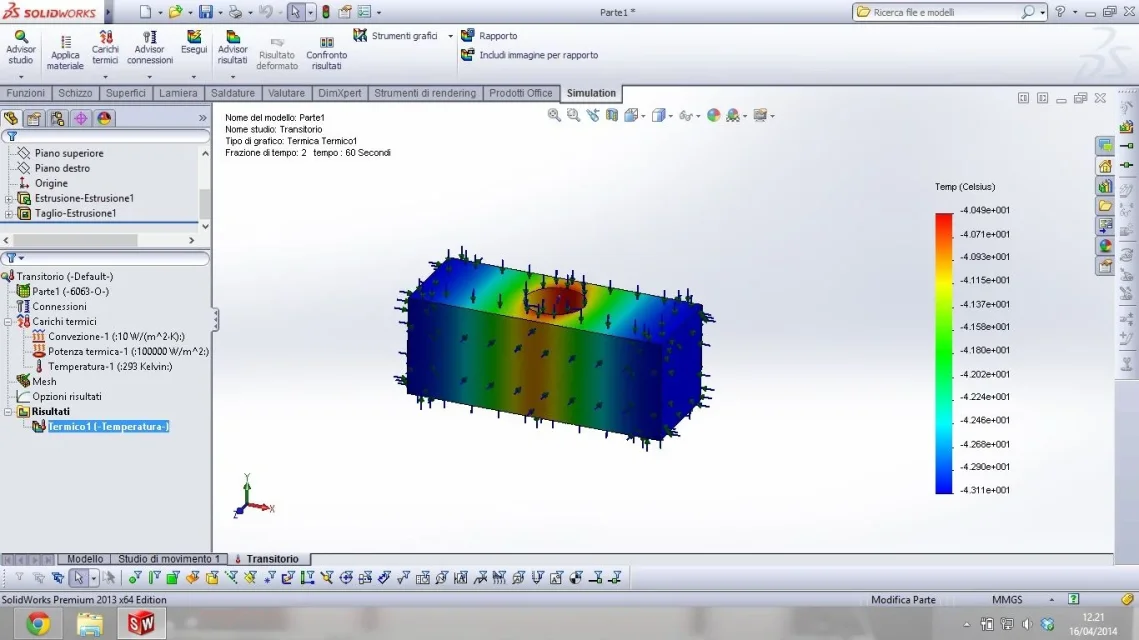Screen dimensions: 1139x640
Task: Click Includi immagine per rapporto
Action: click(538, 55)
